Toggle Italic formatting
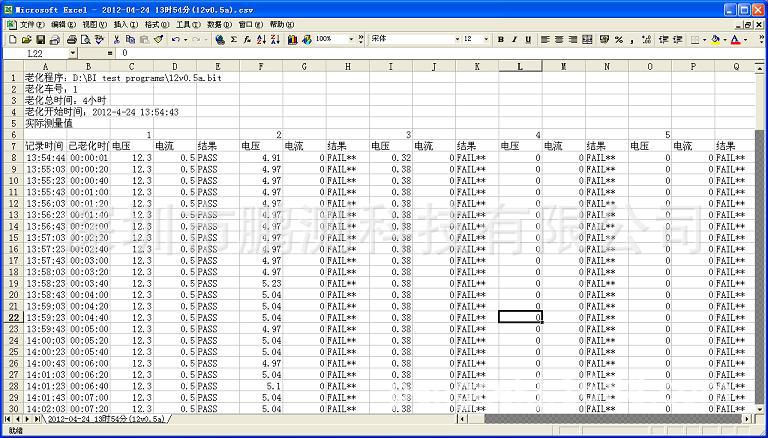Viewport: 768px width, 438px height. (x=514, y=39)
